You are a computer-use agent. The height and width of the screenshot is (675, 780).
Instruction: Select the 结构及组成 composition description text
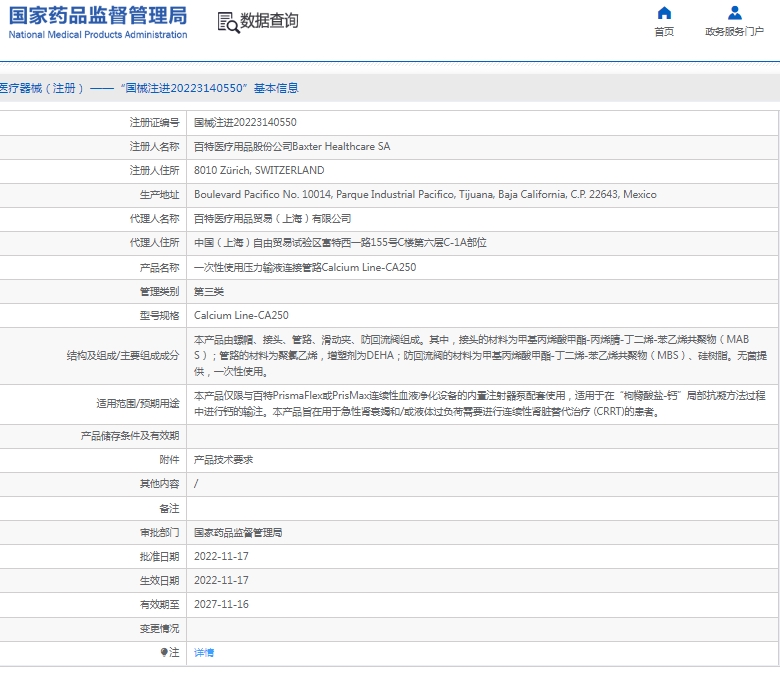tap(481, 356)
